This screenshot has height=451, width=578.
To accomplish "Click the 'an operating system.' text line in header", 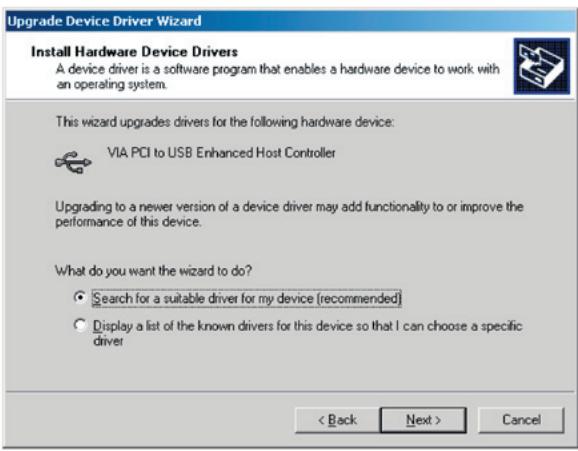I will coord(111,84).
